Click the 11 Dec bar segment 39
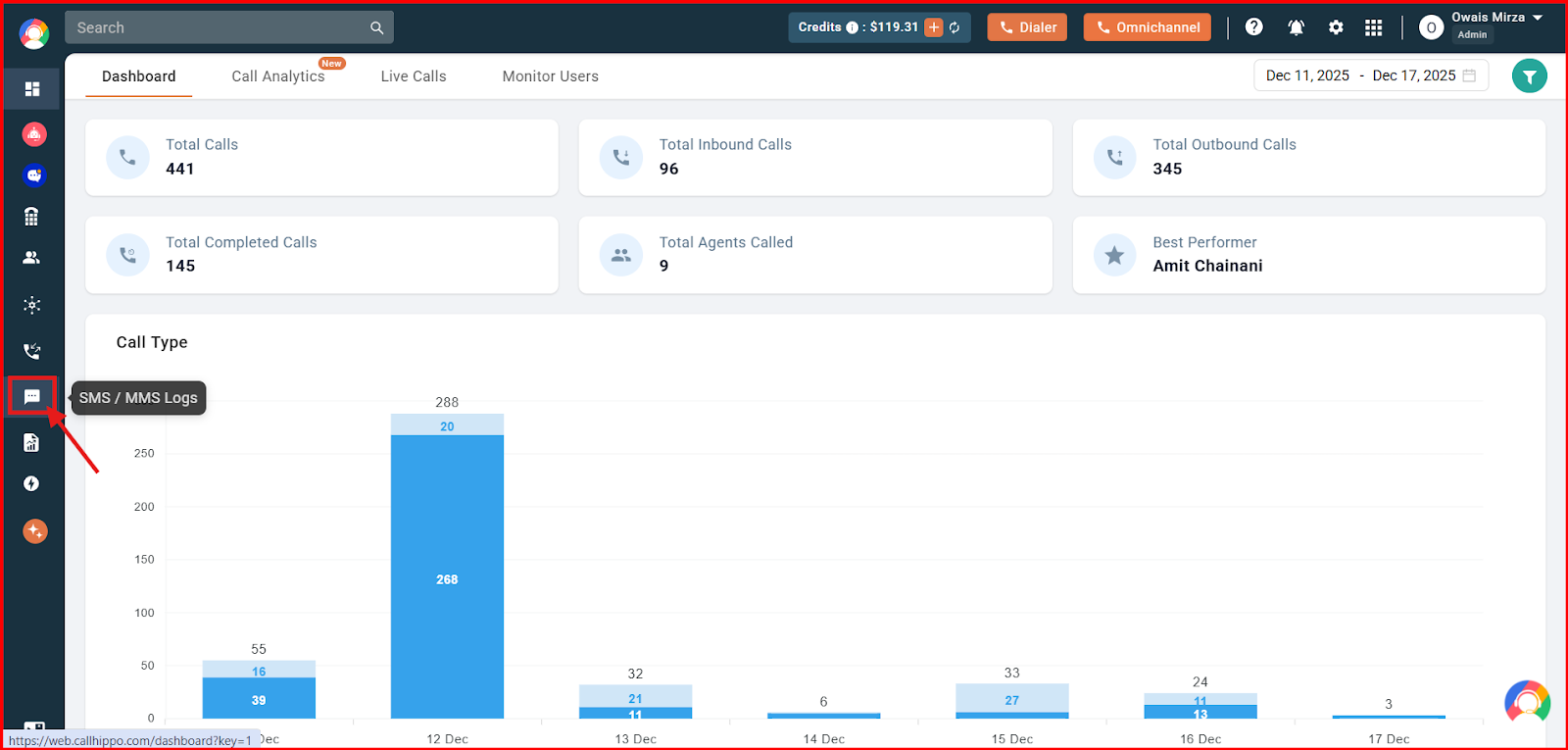 (x=259, y=699)
